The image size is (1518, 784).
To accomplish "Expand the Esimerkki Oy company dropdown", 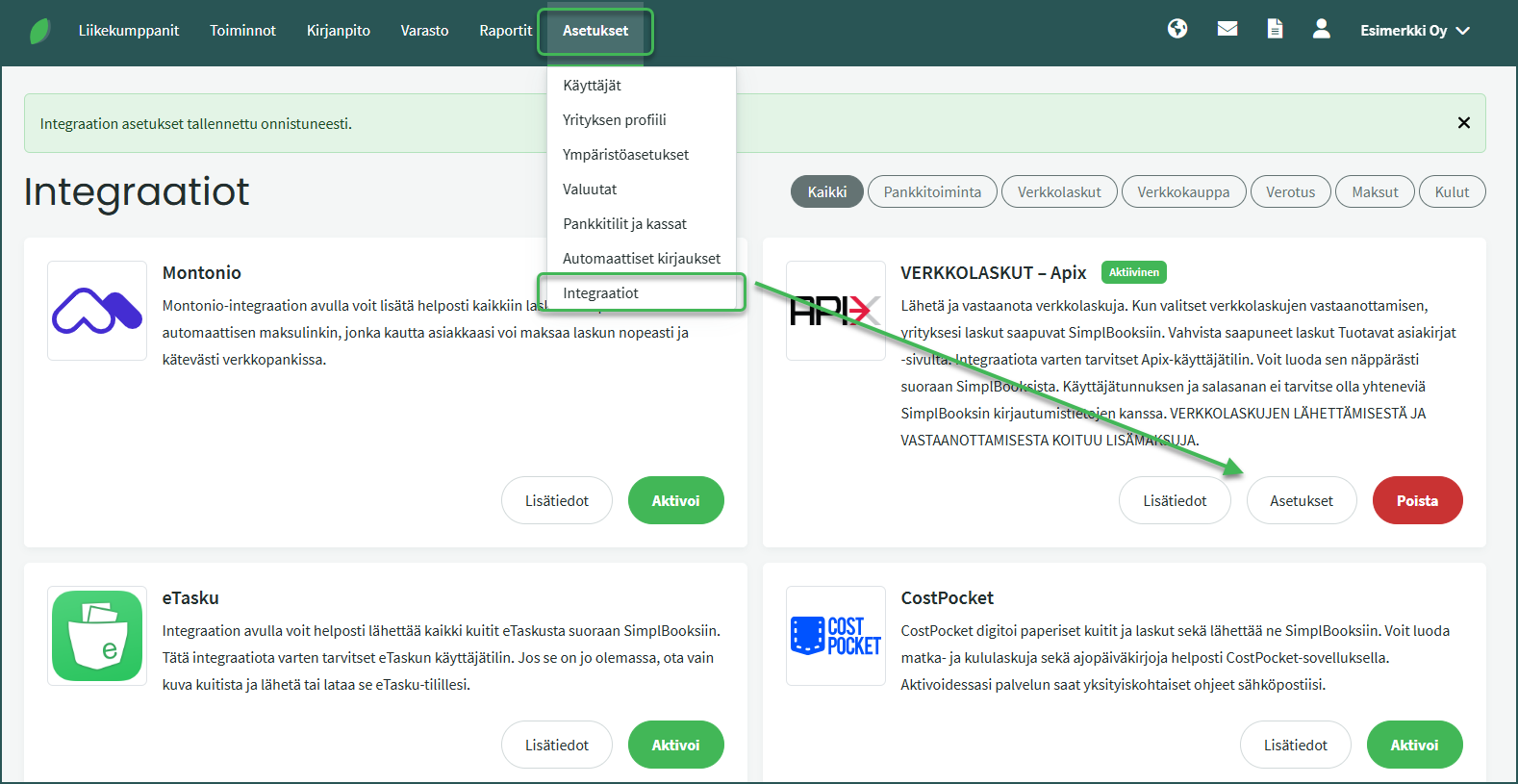I will pos(1414,31).
